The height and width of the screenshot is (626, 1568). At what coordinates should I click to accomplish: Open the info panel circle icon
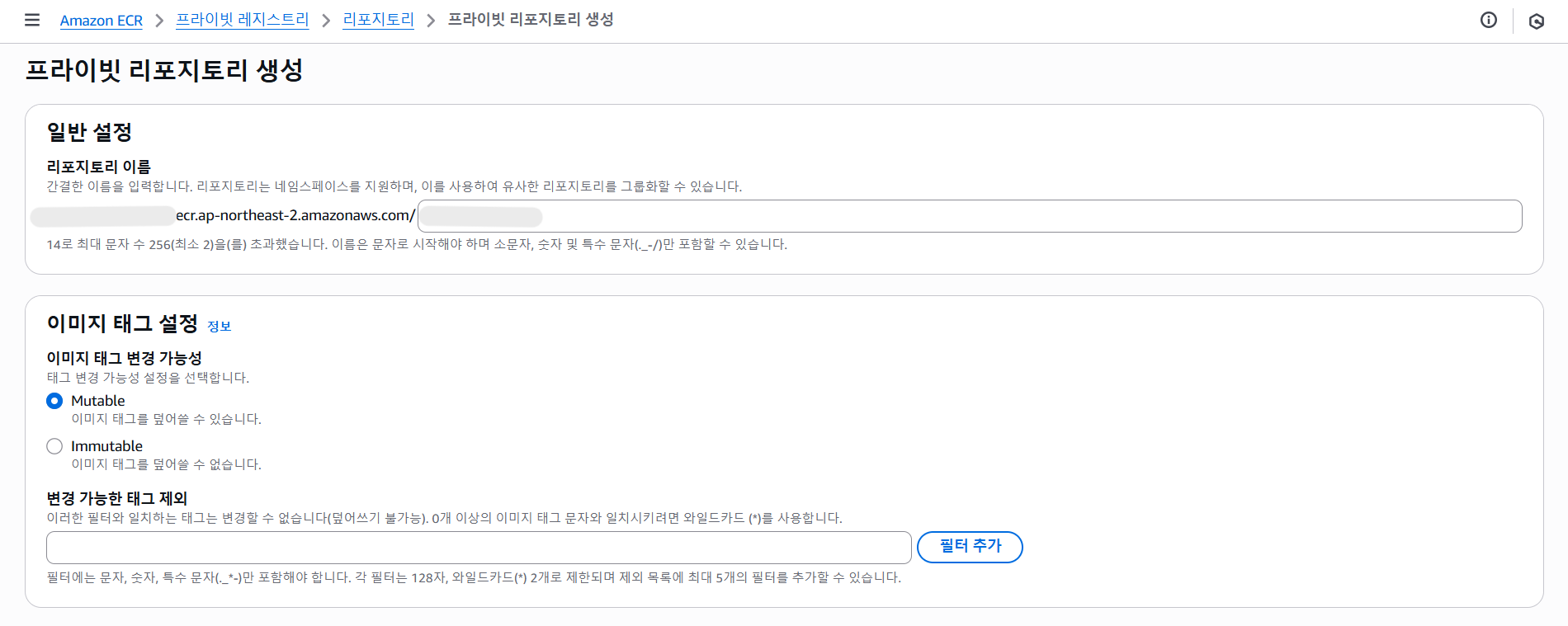[x=1489, y=20]
